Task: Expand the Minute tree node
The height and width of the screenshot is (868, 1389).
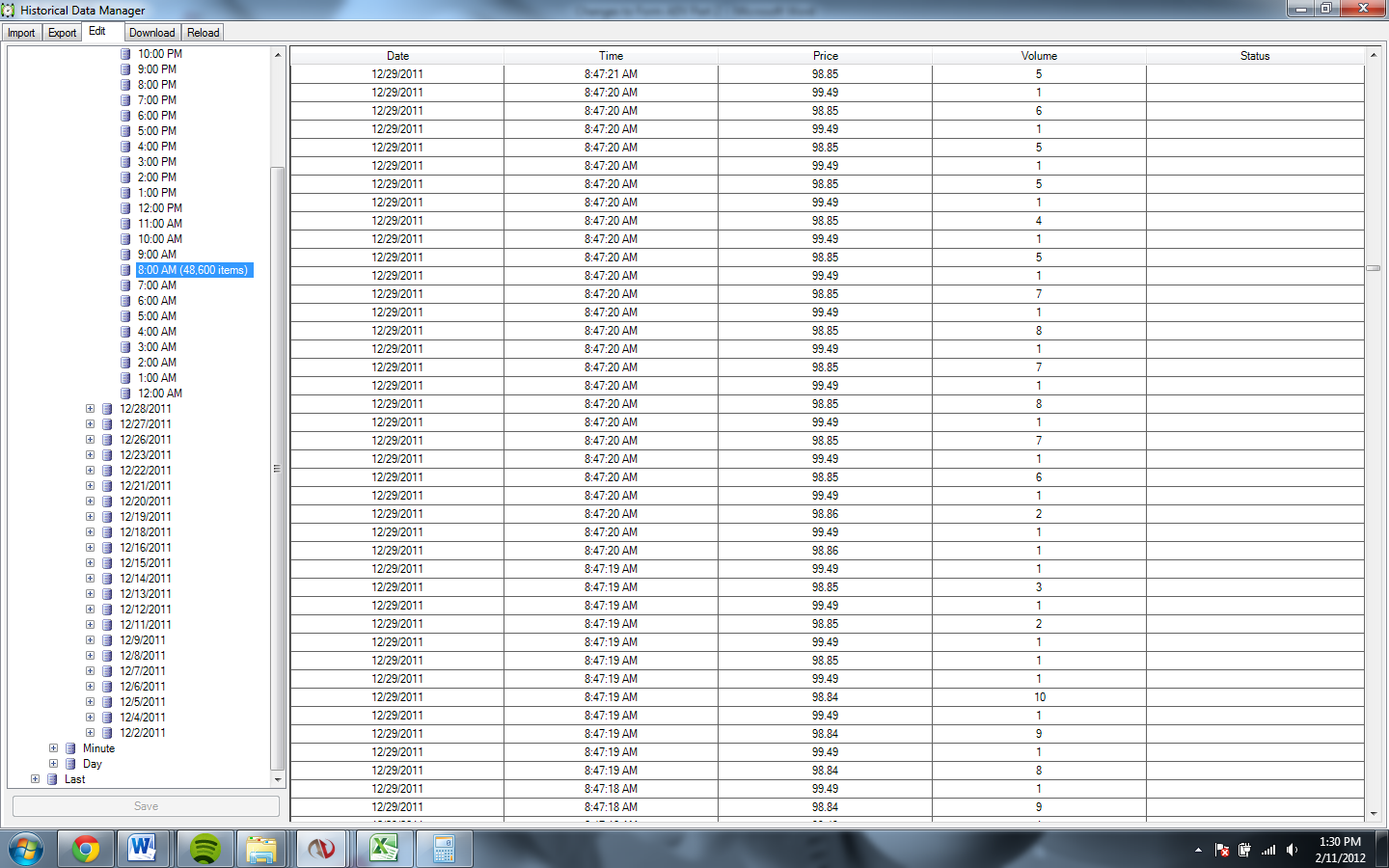Action: (53, 748)
